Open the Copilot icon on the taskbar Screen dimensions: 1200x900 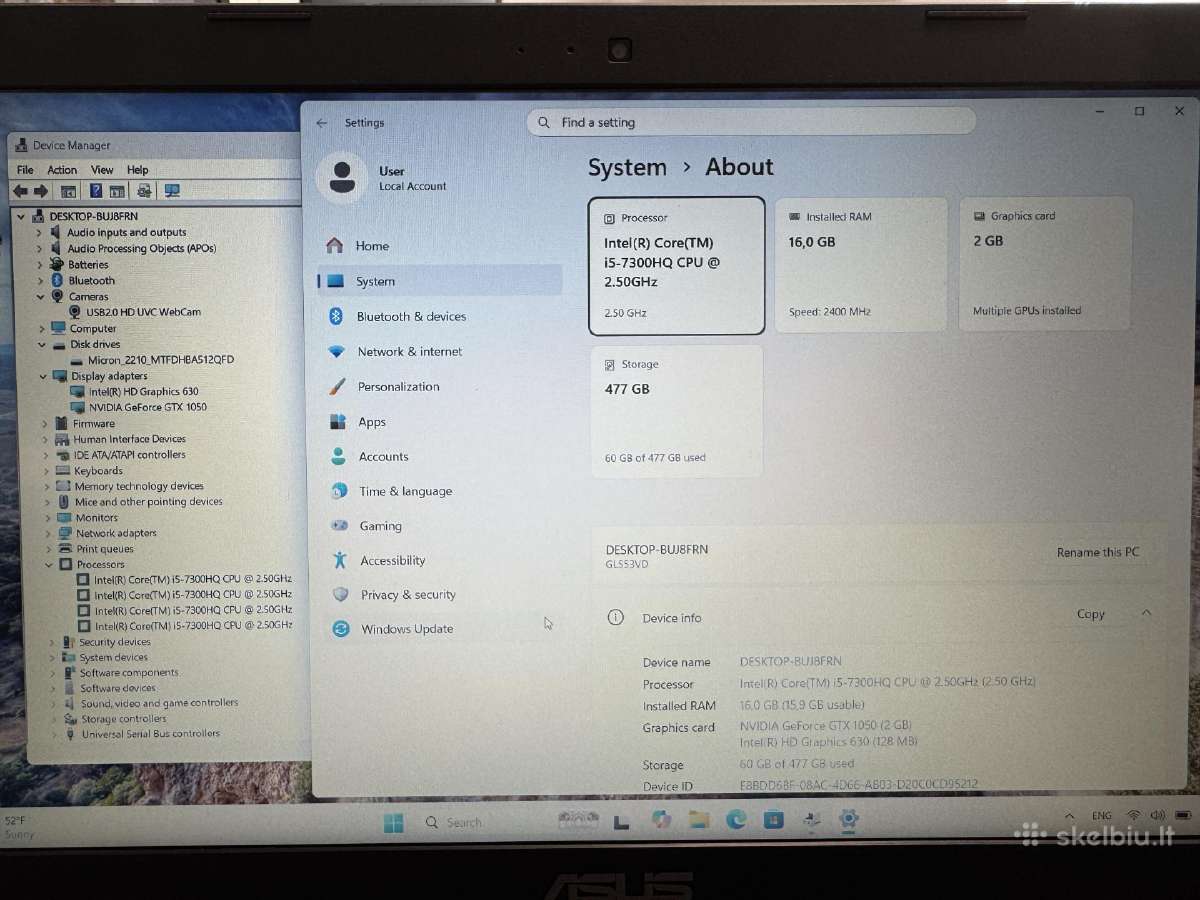click(661, 820)
